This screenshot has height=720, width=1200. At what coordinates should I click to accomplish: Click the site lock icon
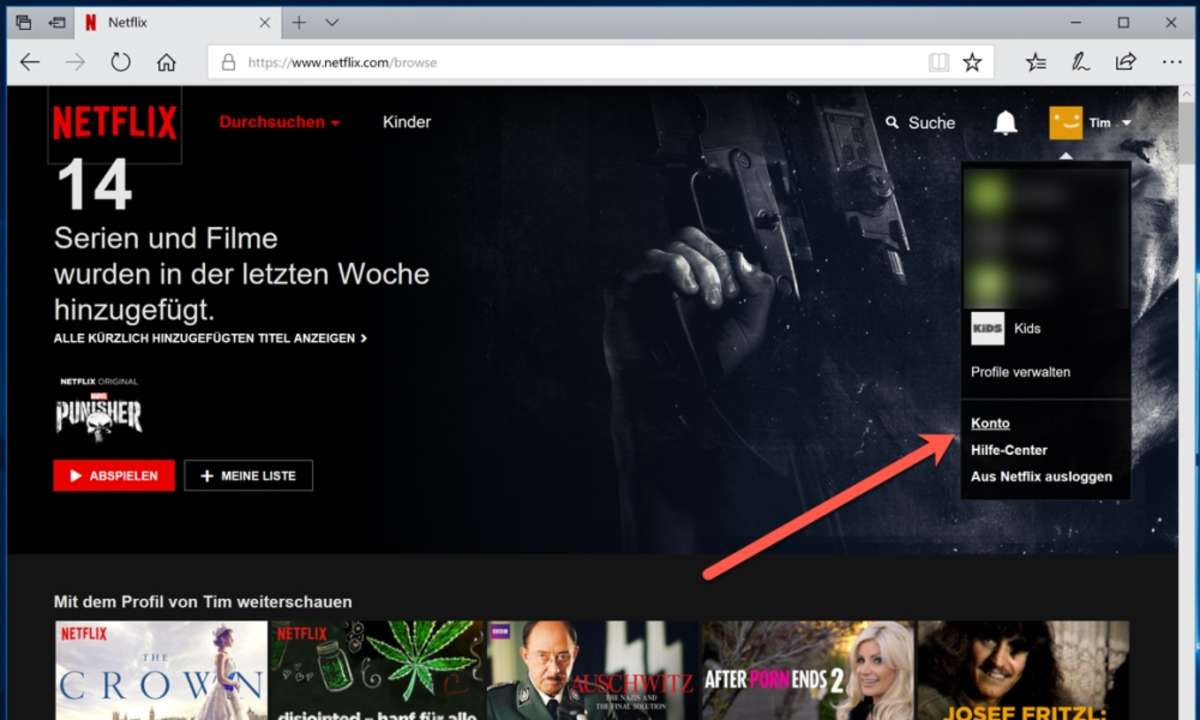228,62
